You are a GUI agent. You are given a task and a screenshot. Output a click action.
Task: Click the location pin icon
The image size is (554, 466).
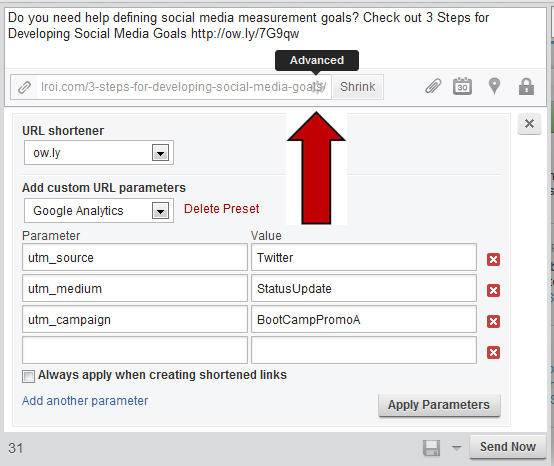[x=494, y=86]
